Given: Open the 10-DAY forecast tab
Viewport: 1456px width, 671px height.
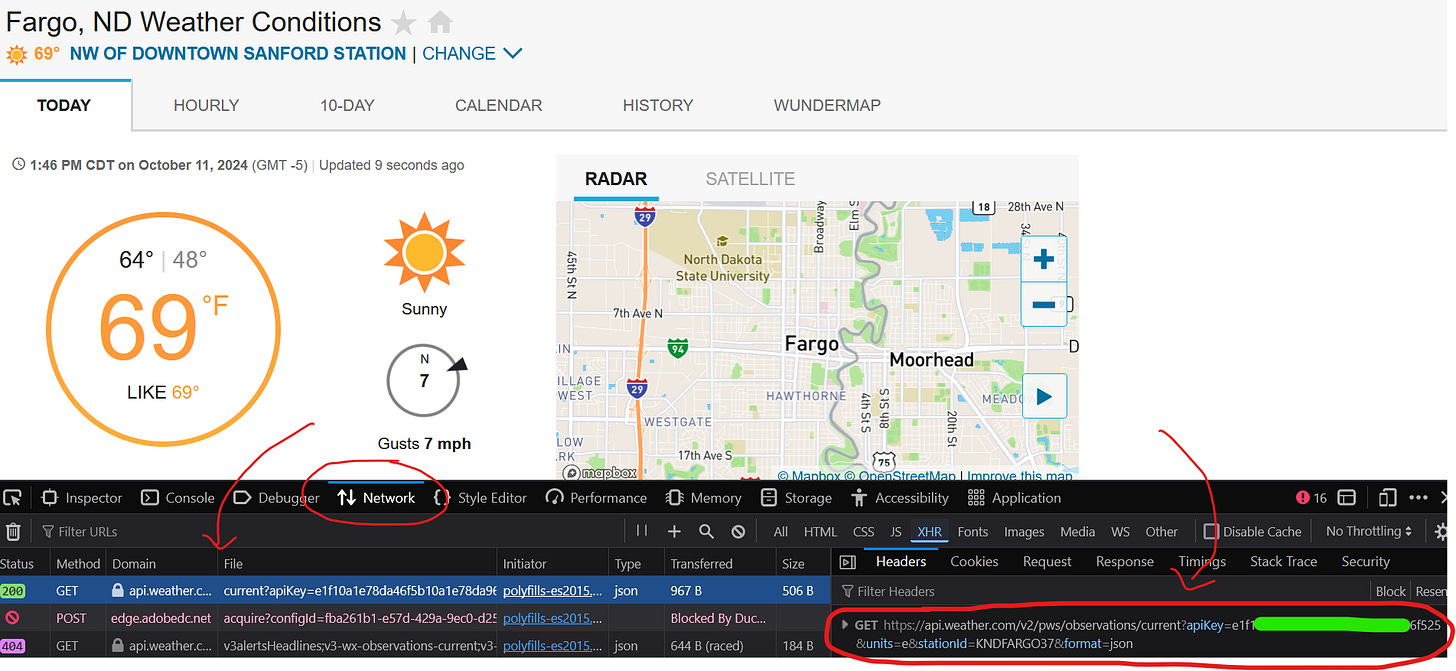Looking at the screenshot, I should click(347, 105).
